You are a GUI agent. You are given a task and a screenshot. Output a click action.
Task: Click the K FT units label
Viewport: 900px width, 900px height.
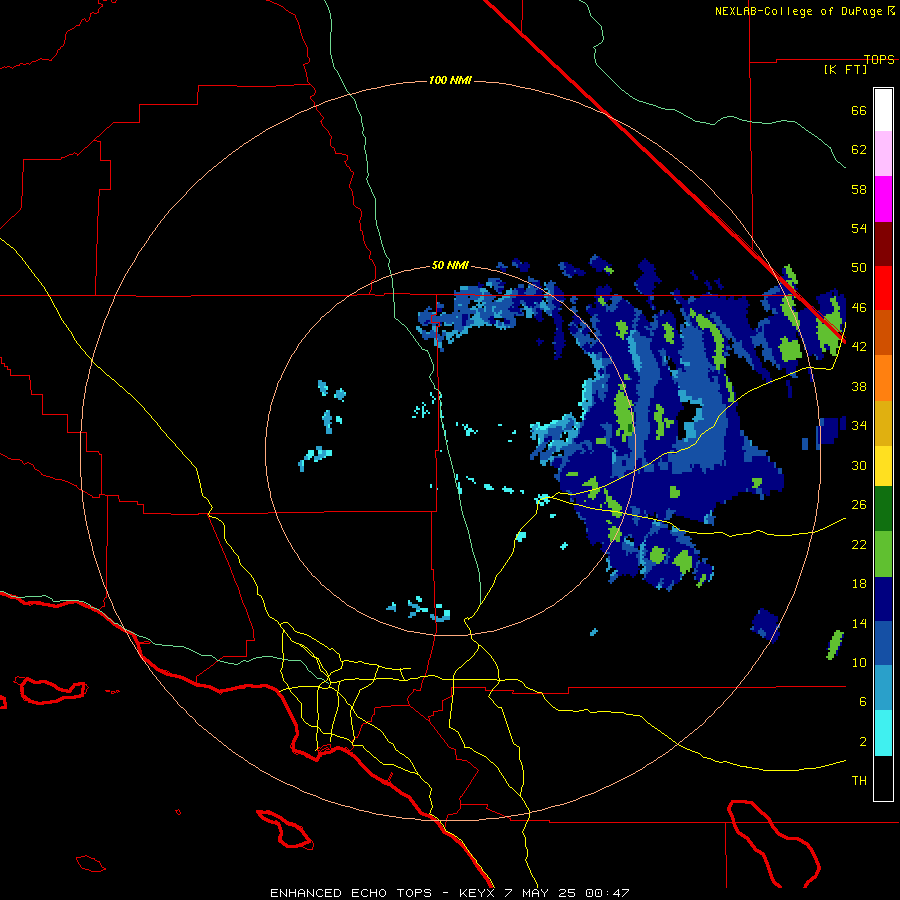point(845,69)
